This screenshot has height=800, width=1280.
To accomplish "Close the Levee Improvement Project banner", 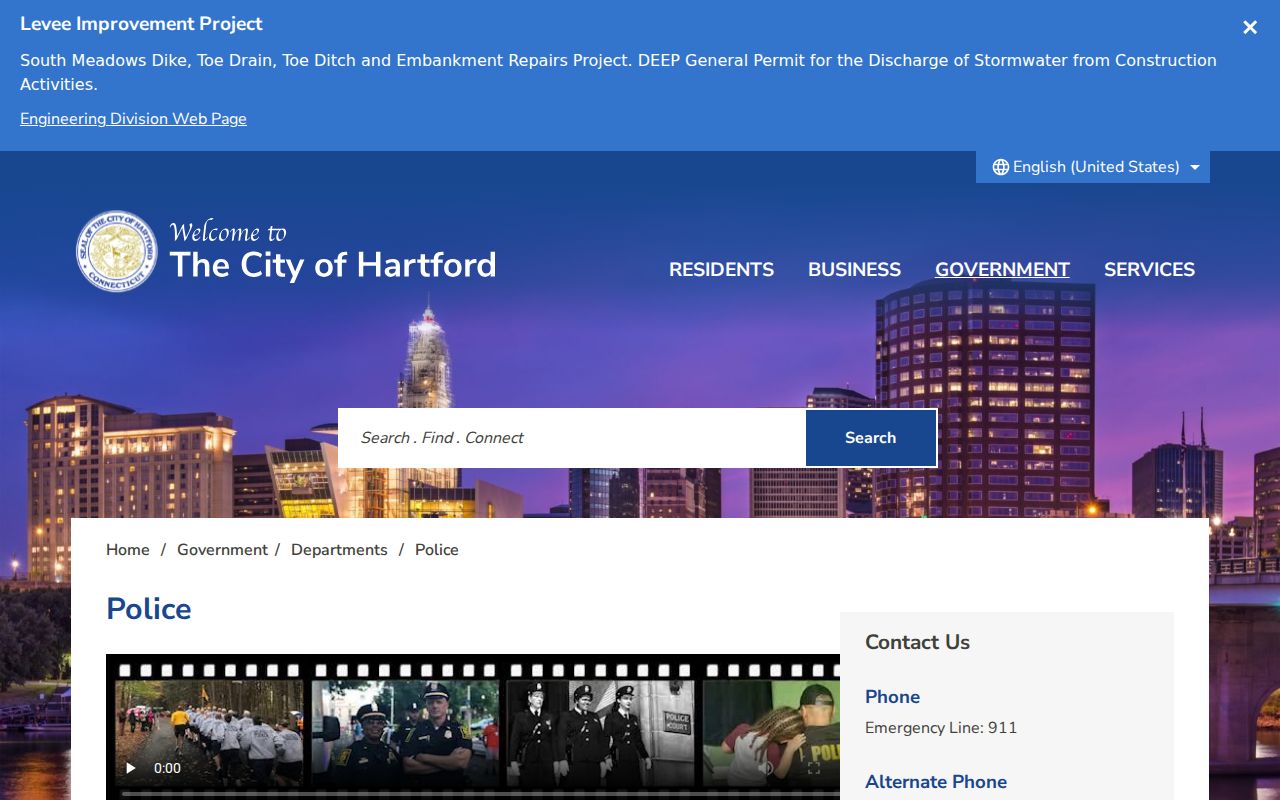I will 1250,28.
